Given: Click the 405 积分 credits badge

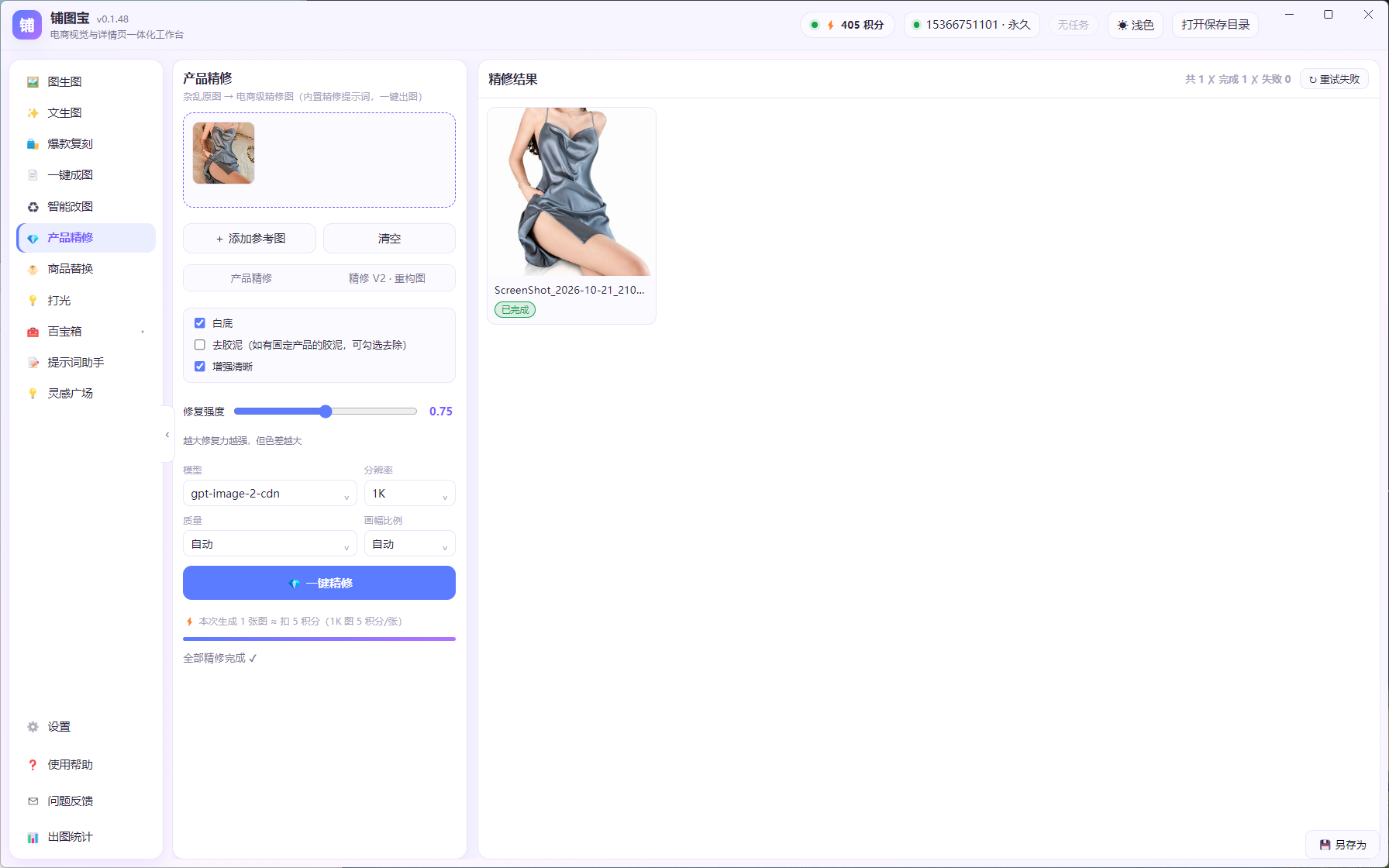Looking at the screenshot, I should [x=847, y=25].
